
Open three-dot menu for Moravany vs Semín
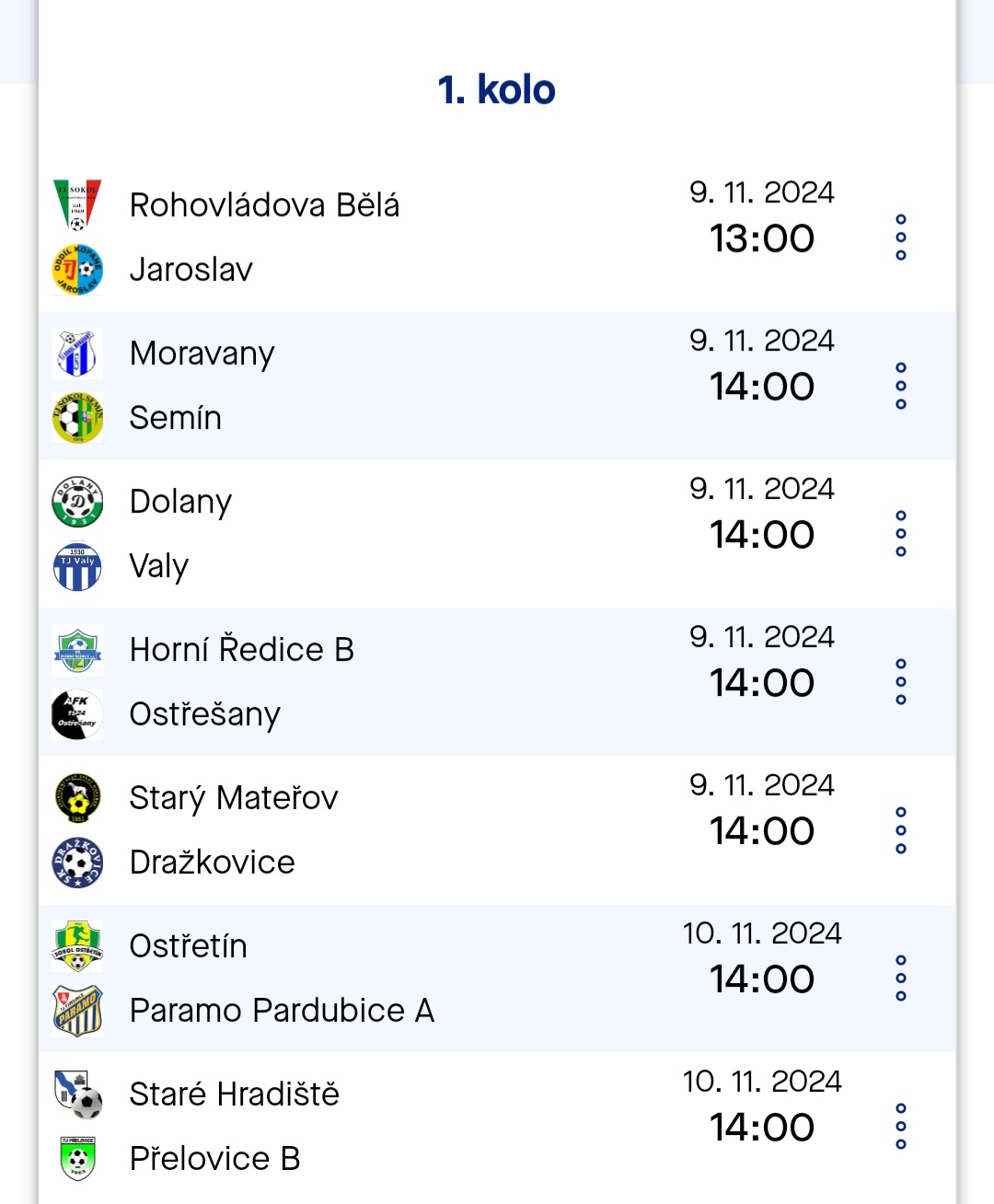[901, 386]
